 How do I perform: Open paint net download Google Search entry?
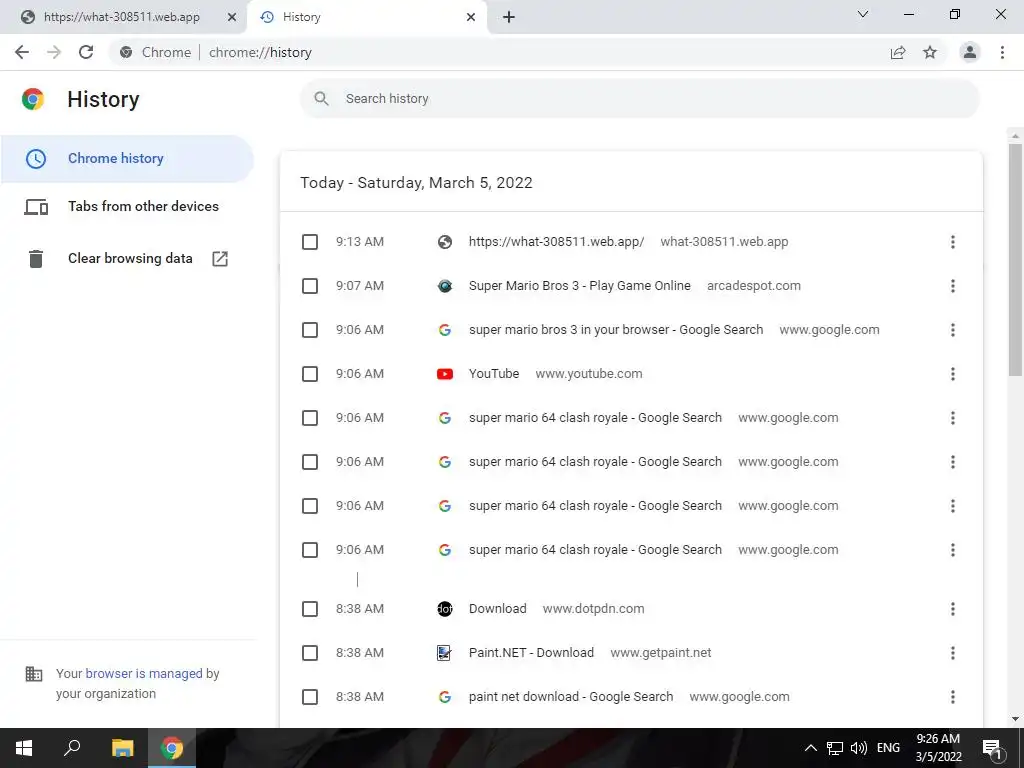[x=571, y=697]
